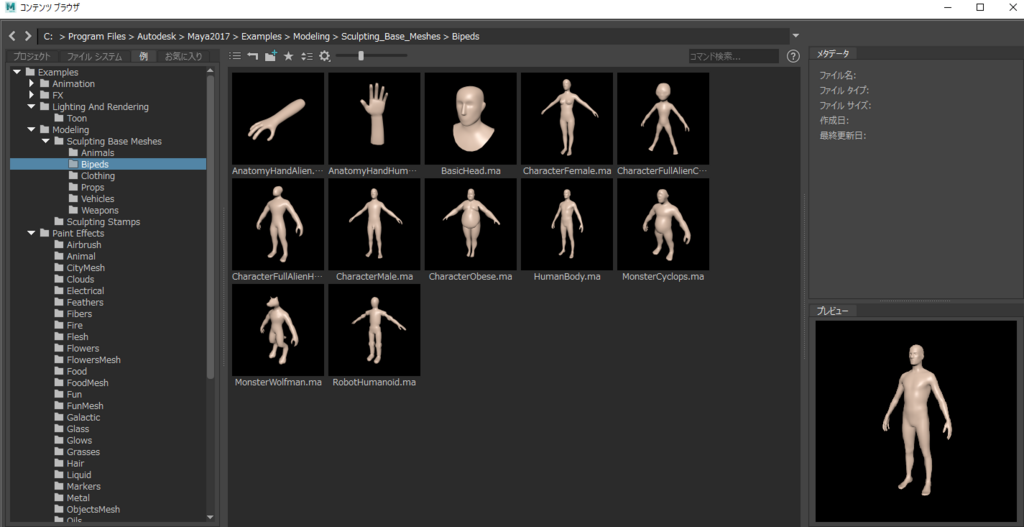Collapse the Examples tree node

tap(16, 72)
